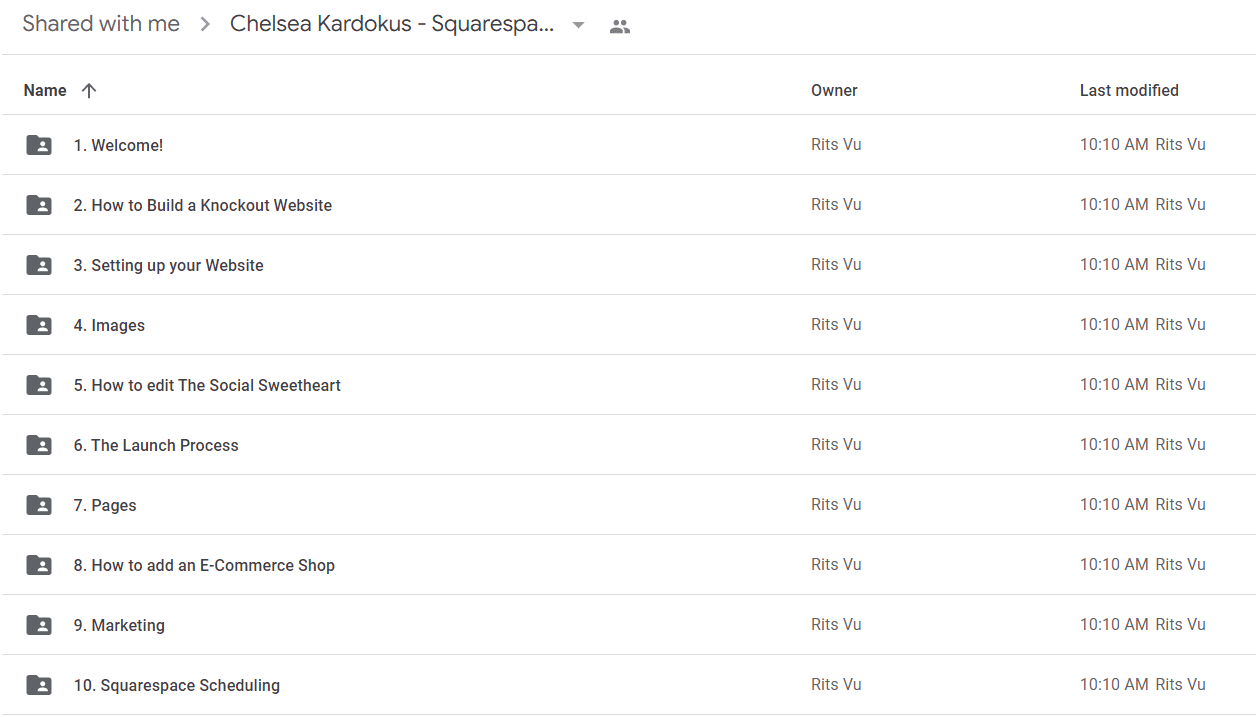Click the Last modified column header

(1129, 90)
